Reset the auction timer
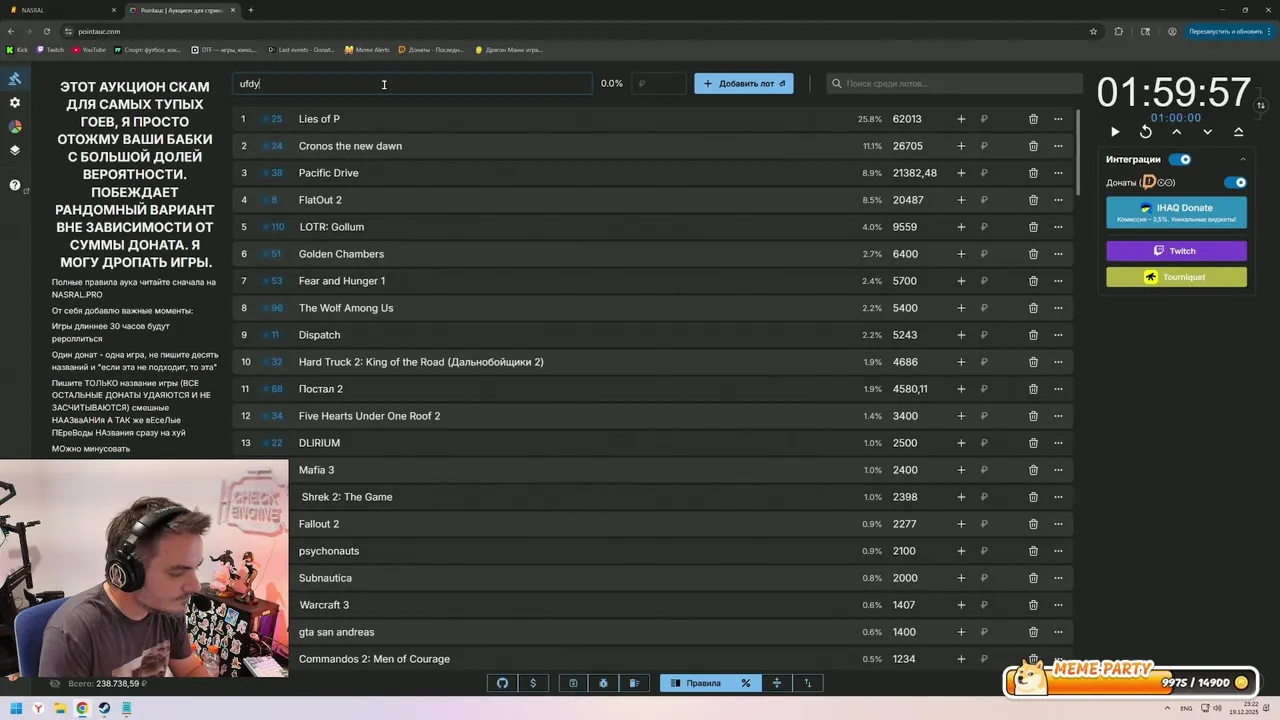The image size is (1280, 720). click(1146, 132)
